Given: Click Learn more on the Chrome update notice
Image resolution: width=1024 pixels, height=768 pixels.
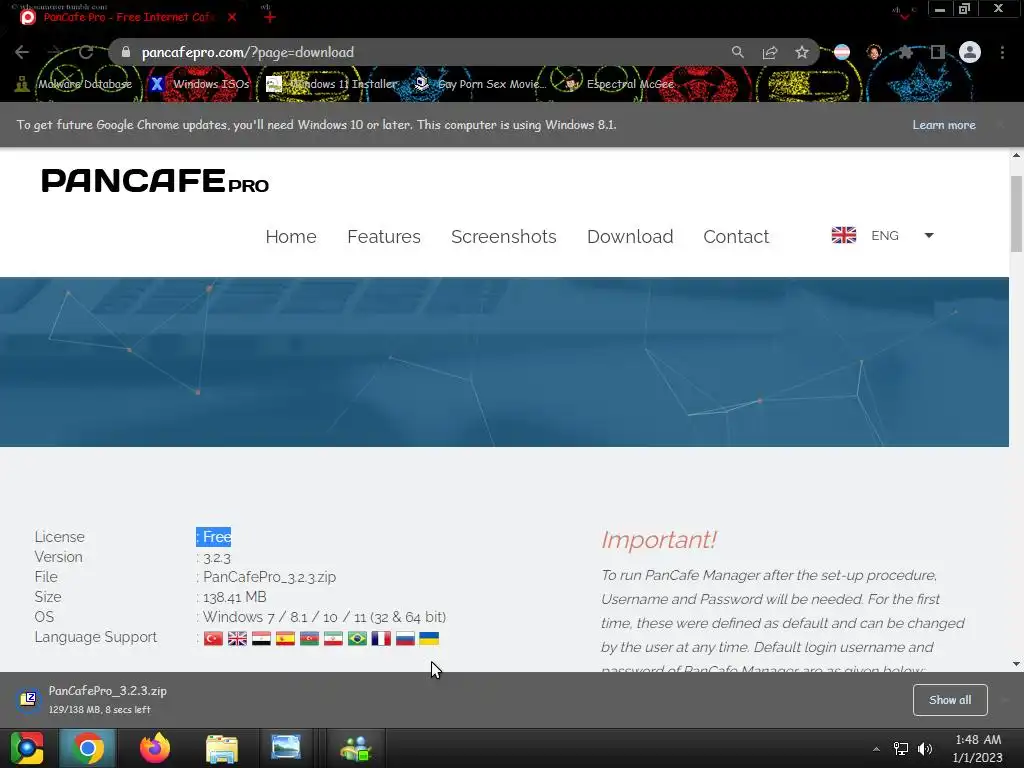Looking at the screenshot, I should [944, 125].
